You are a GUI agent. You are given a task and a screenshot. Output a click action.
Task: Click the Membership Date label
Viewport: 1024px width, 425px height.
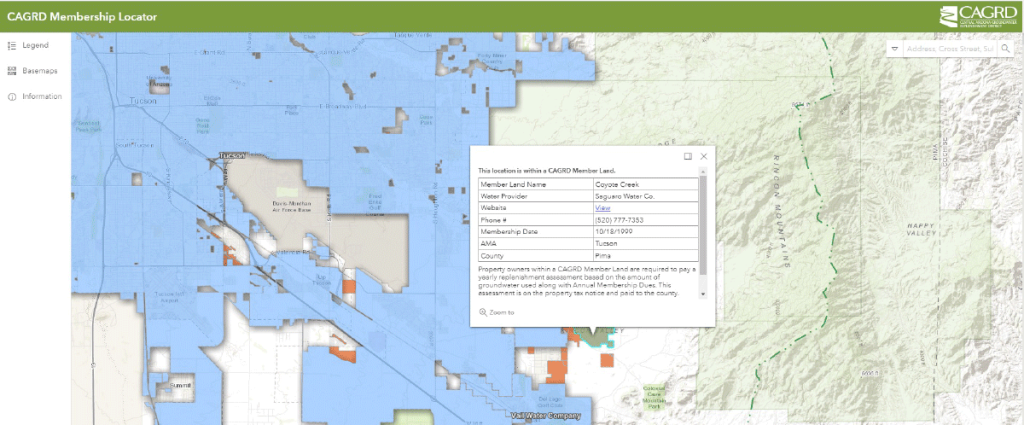pyautogui.click(x=508, y=232)
